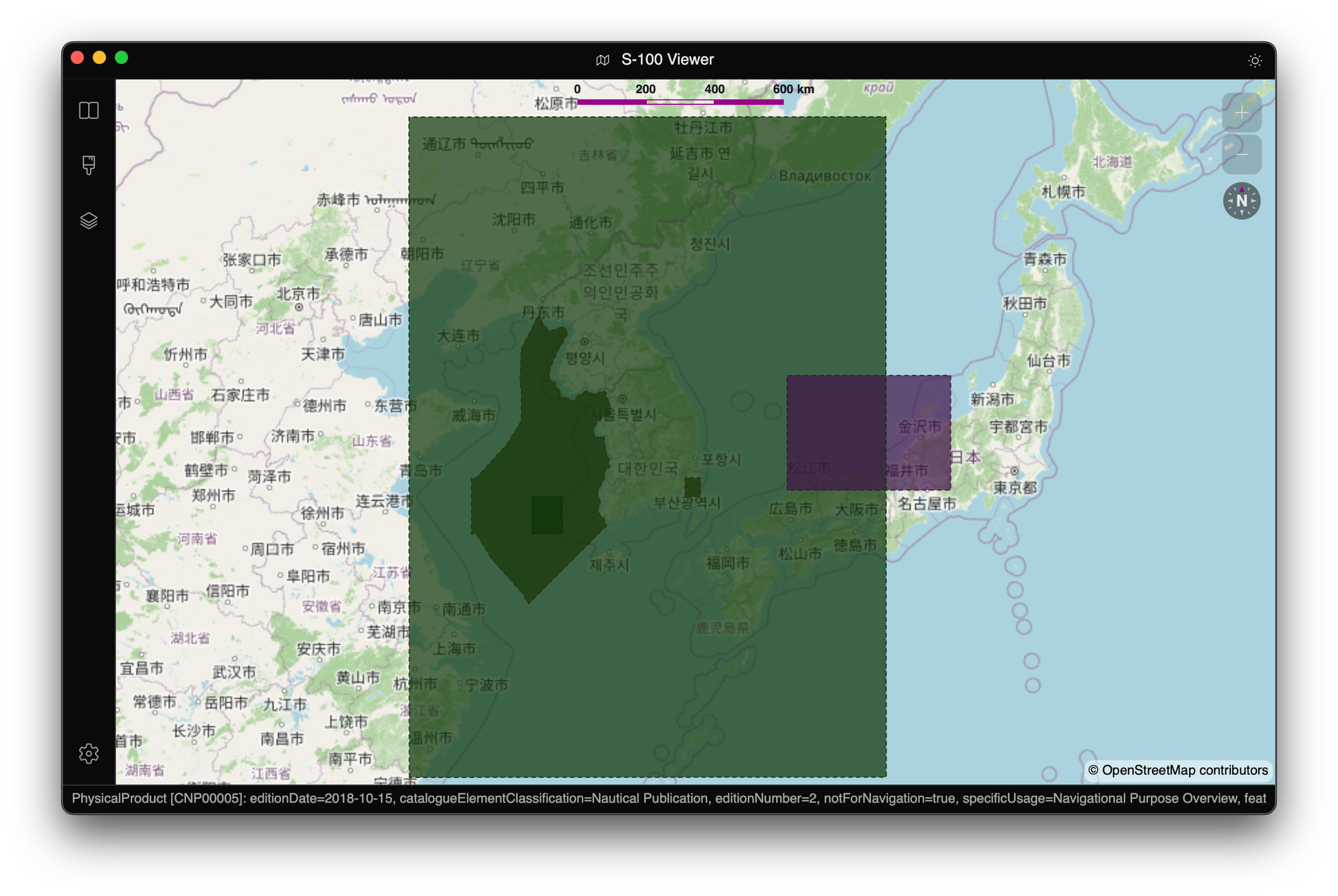This screenshot has width=1338, height=896.
Task: Click the small green square inside dark polygon
Action: [547, 515]
